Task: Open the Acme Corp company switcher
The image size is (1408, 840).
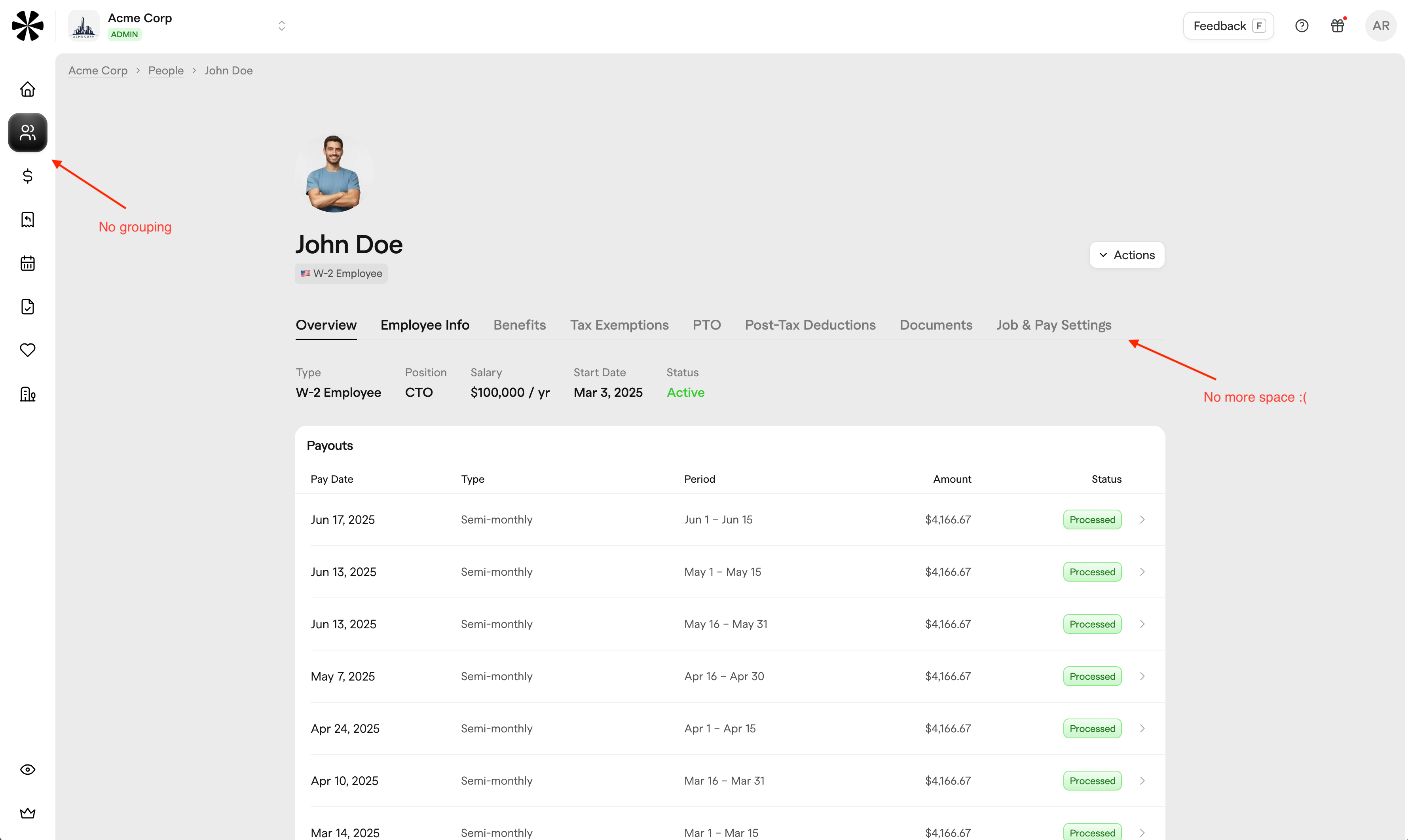Action: click(281, 26)
